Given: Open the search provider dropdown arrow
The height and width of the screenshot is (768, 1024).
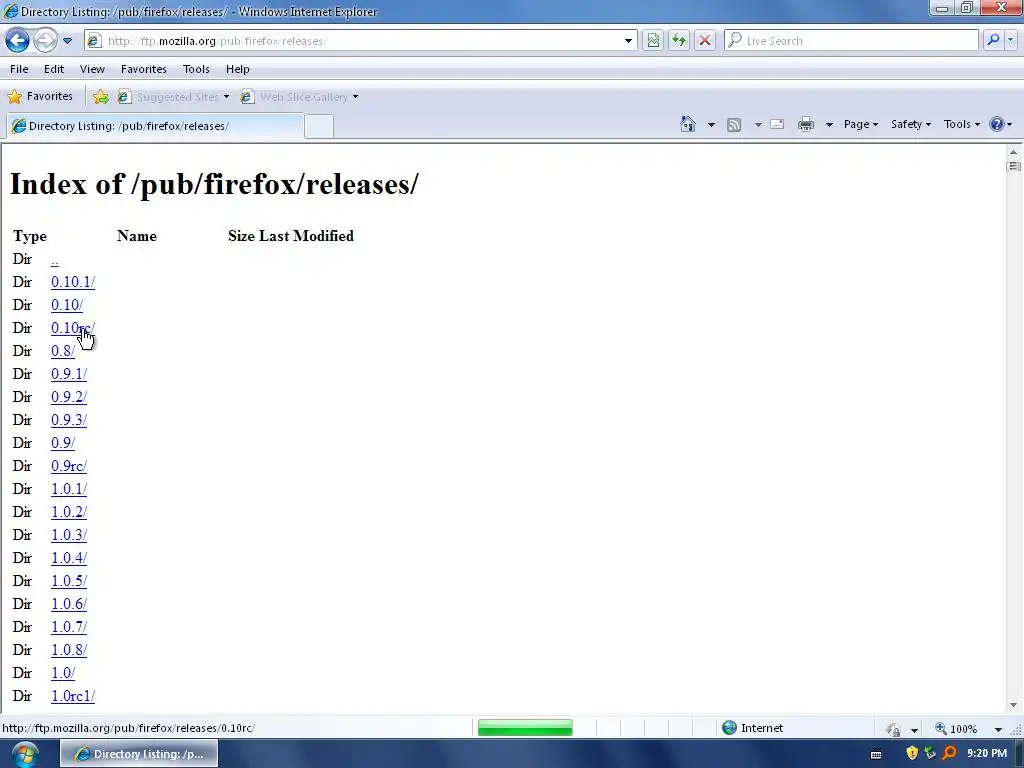Looking at the screenshot, I should [x=1010, y=40].
